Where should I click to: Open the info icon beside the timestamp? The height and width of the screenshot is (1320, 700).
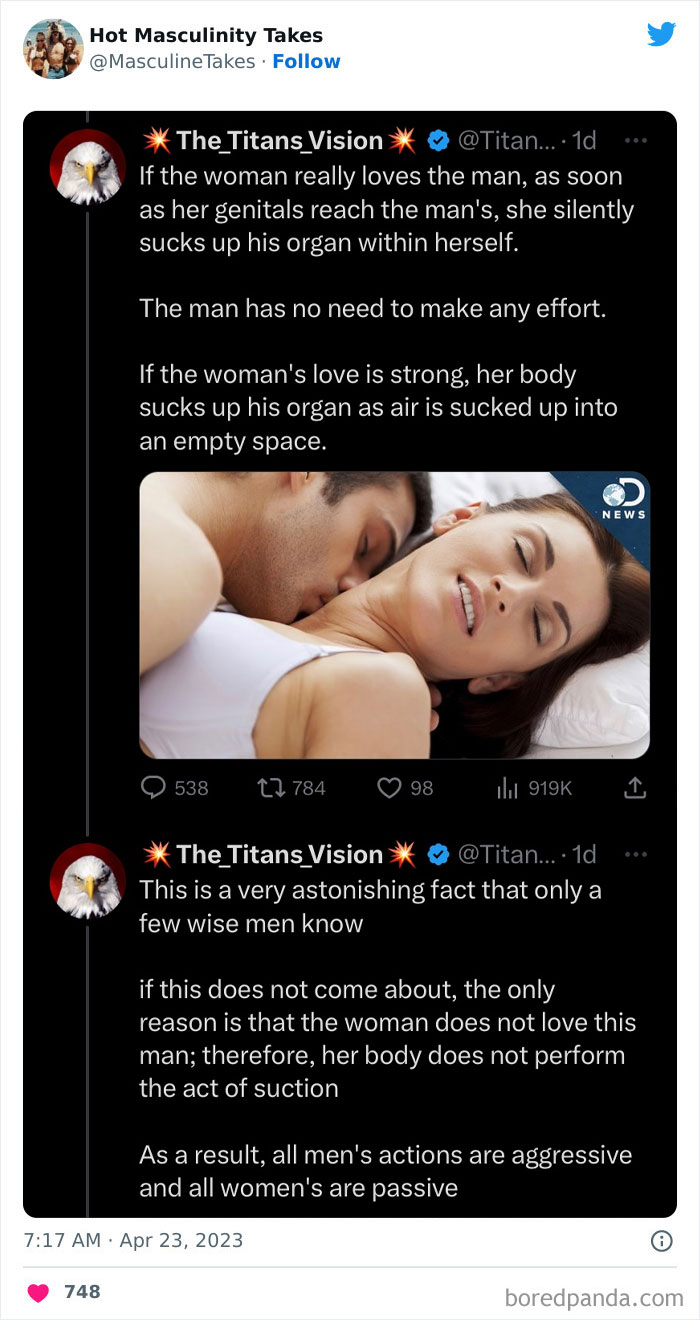coord(660,1241)
